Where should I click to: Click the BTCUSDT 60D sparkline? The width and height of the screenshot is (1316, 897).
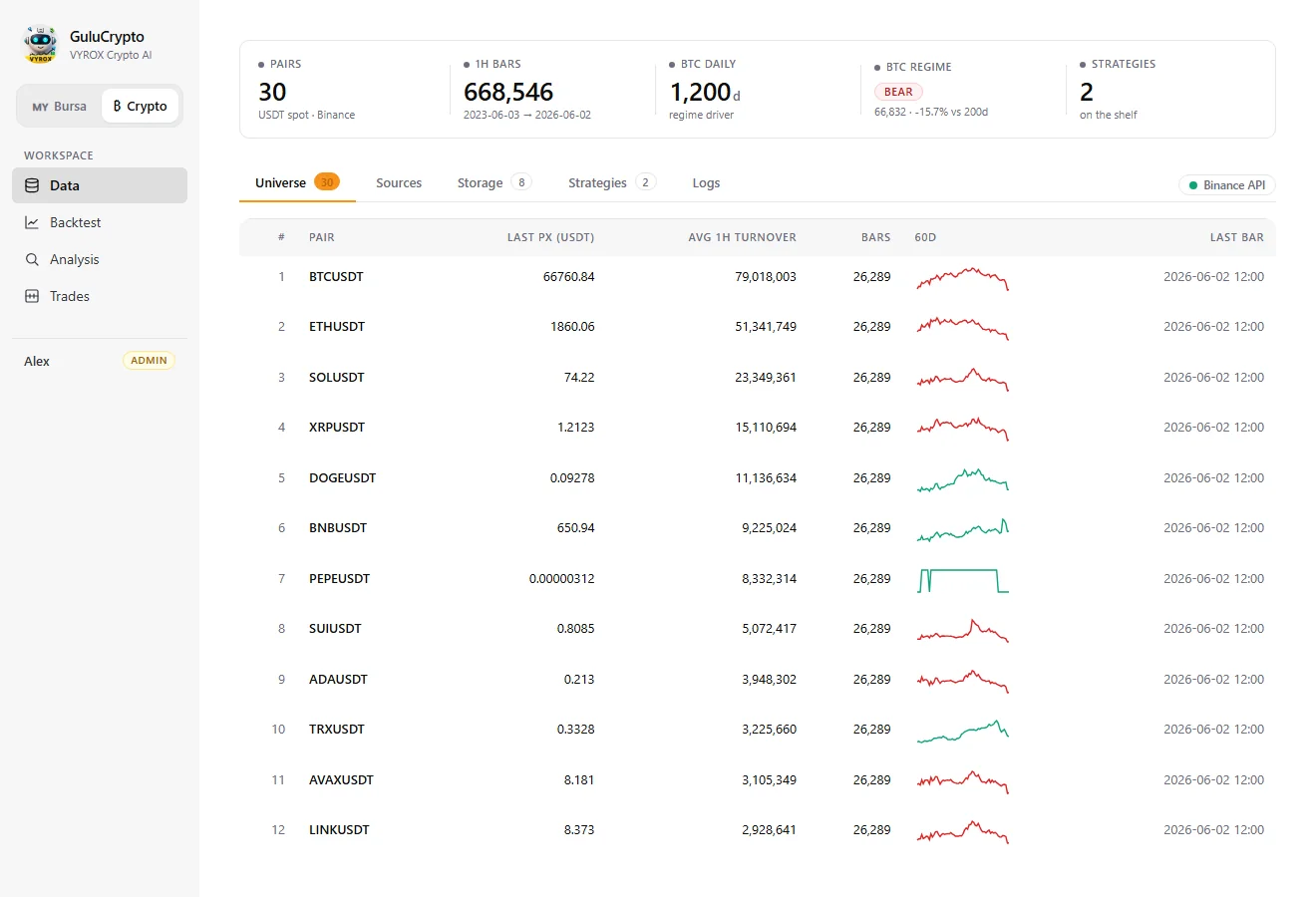(963, 278)
